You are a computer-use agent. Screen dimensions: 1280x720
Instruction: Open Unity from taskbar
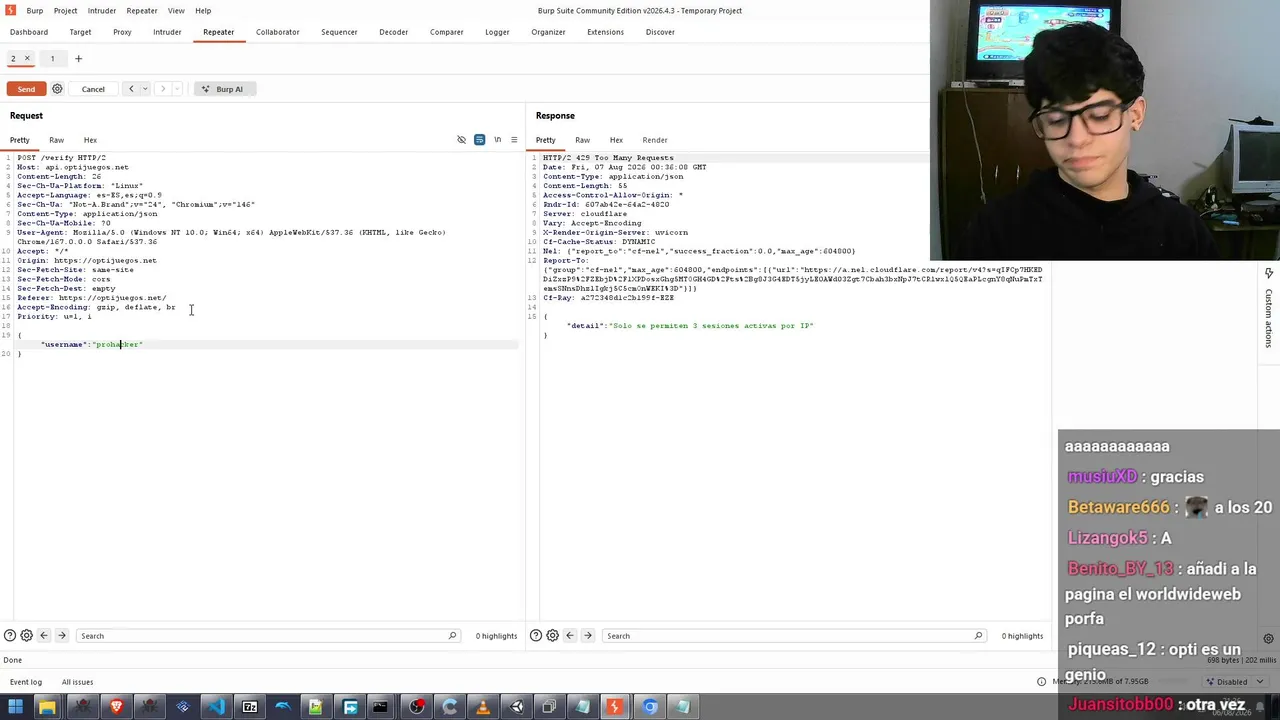click(517, 707)
